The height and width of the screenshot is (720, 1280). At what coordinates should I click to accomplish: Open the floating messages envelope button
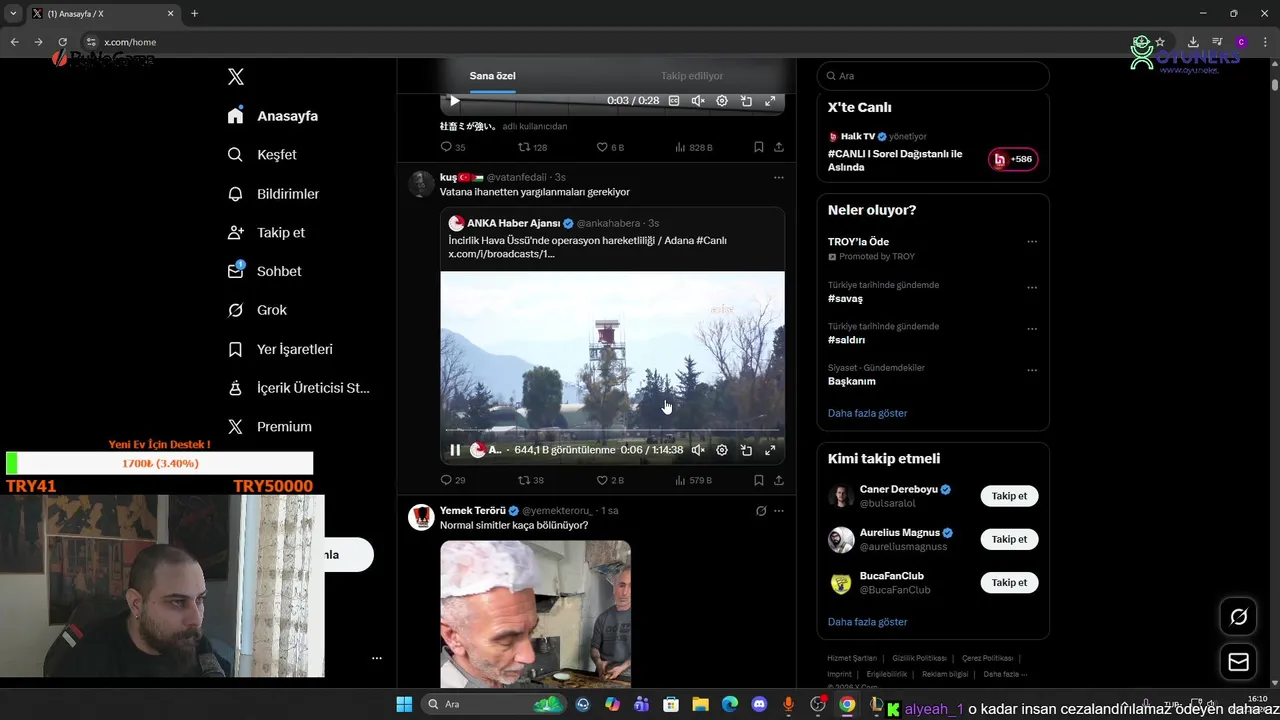(x=1238, y=662)
